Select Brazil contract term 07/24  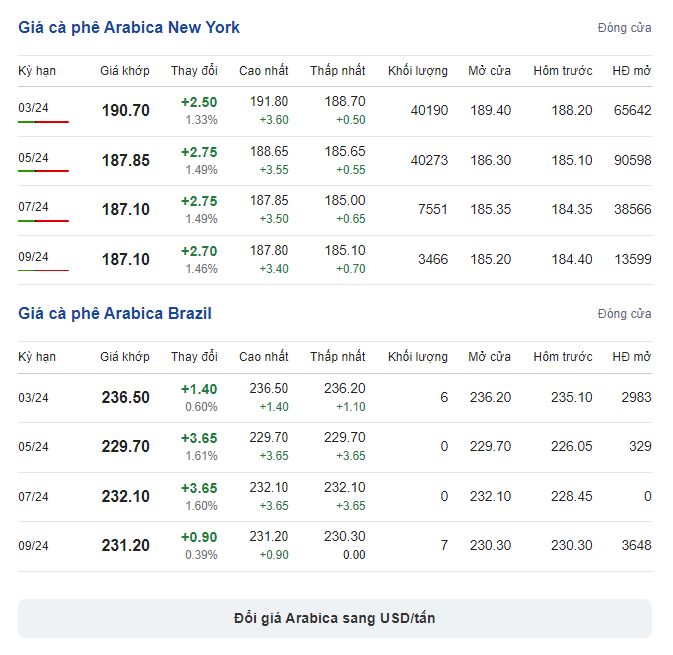pyautogui.click(x=33, y=497)
